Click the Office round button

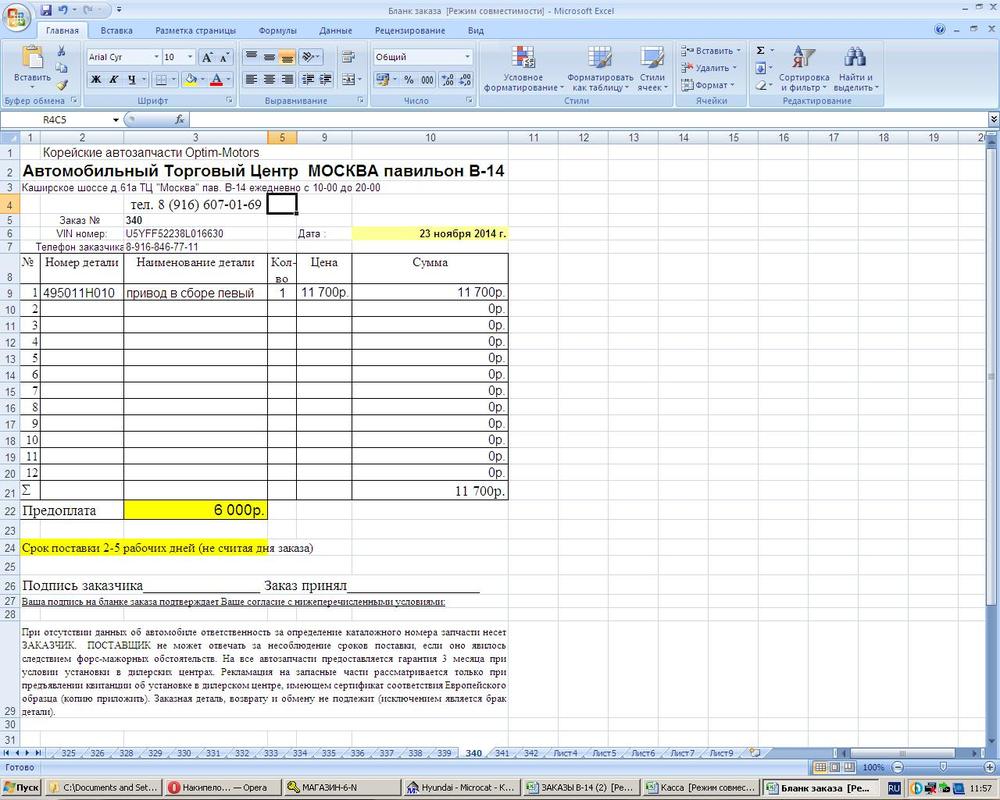click(17, 18)
